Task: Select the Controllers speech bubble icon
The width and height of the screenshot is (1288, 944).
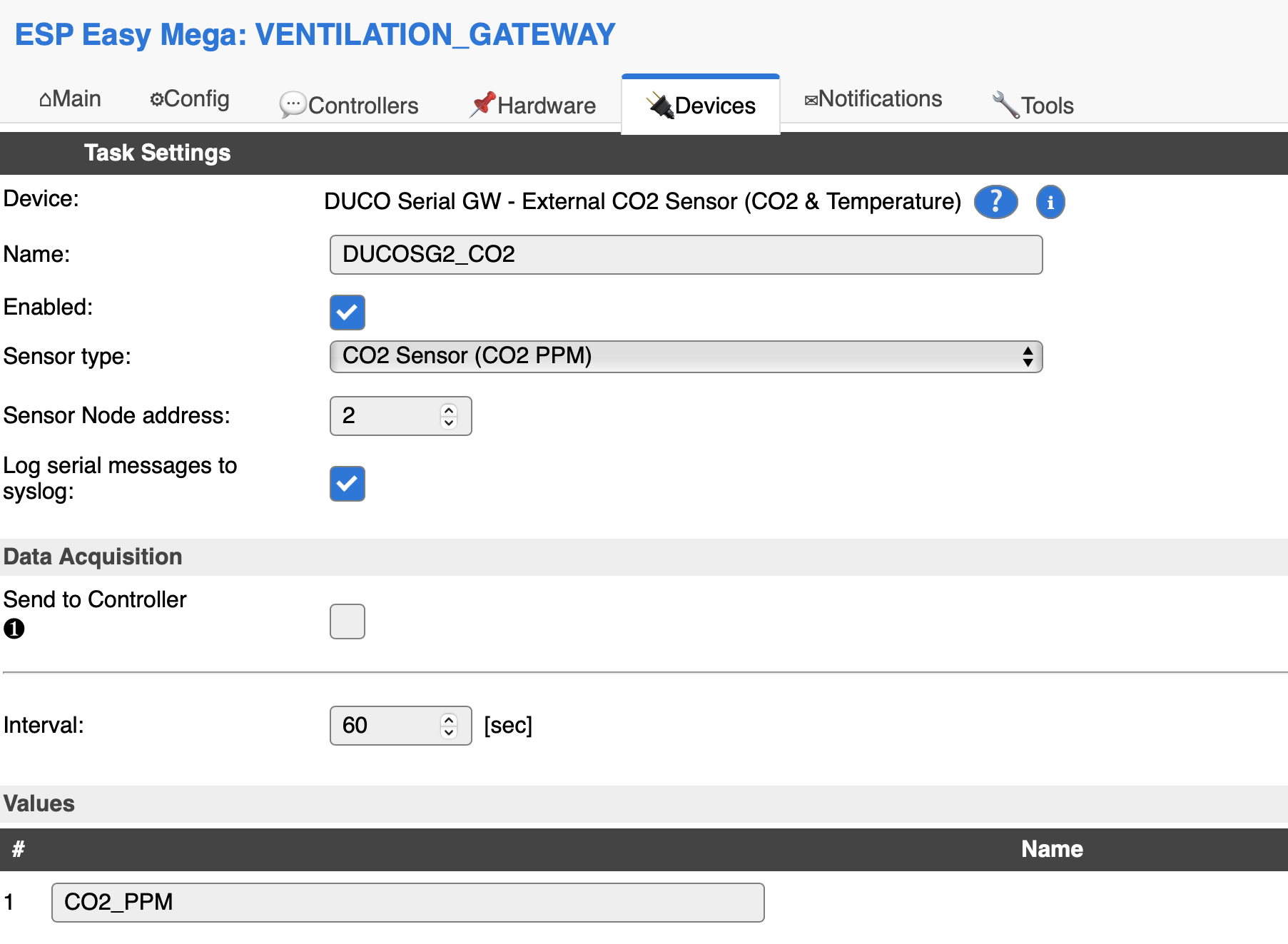Action: [x=292, y=105]
